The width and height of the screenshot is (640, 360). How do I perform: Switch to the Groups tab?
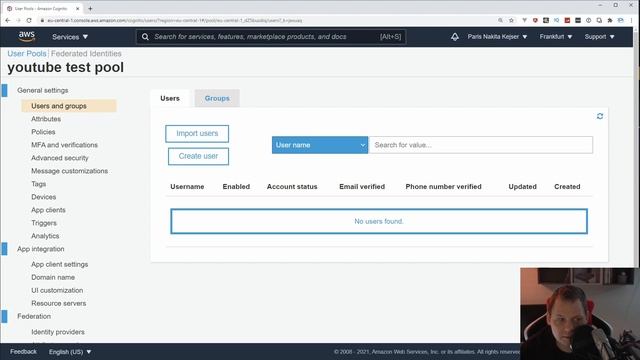point(217,98)
